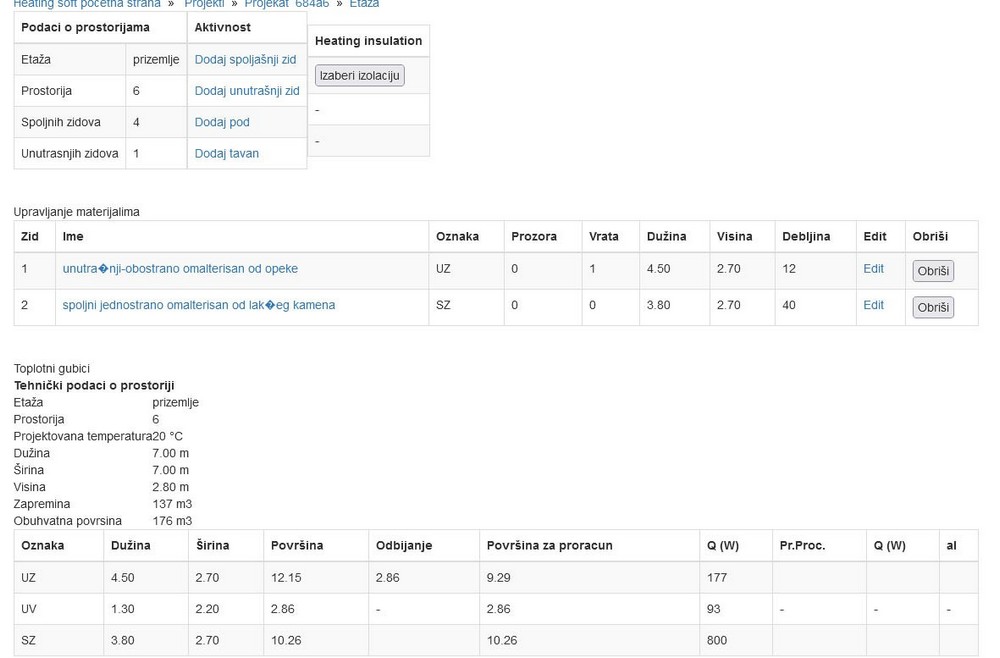Select the '2.20' width value
Viewport: 1000px width, 658px height.
click(207, 609)
